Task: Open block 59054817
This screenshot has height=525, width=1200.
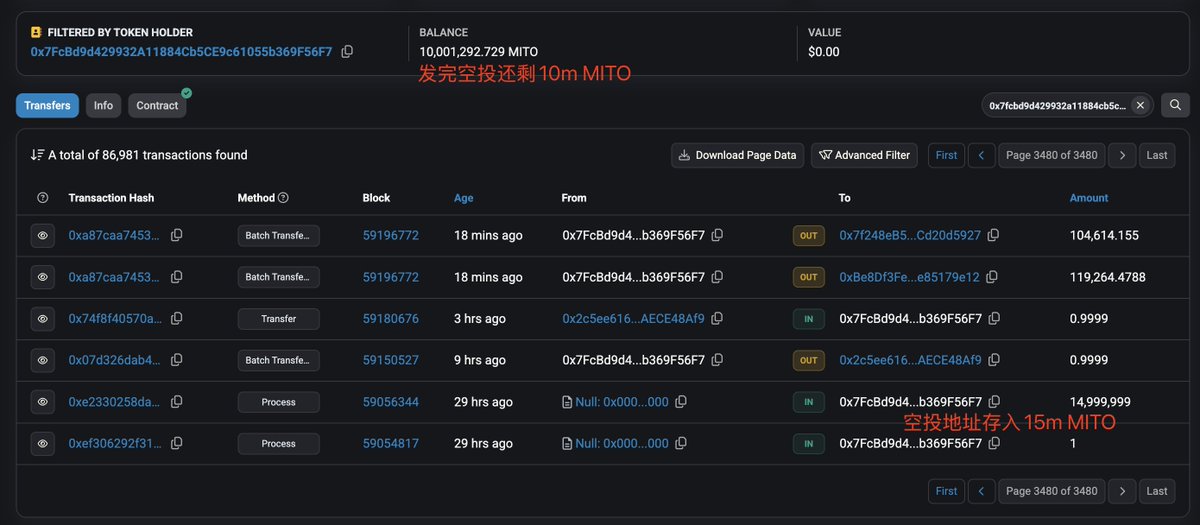Action: pos(390,443)
